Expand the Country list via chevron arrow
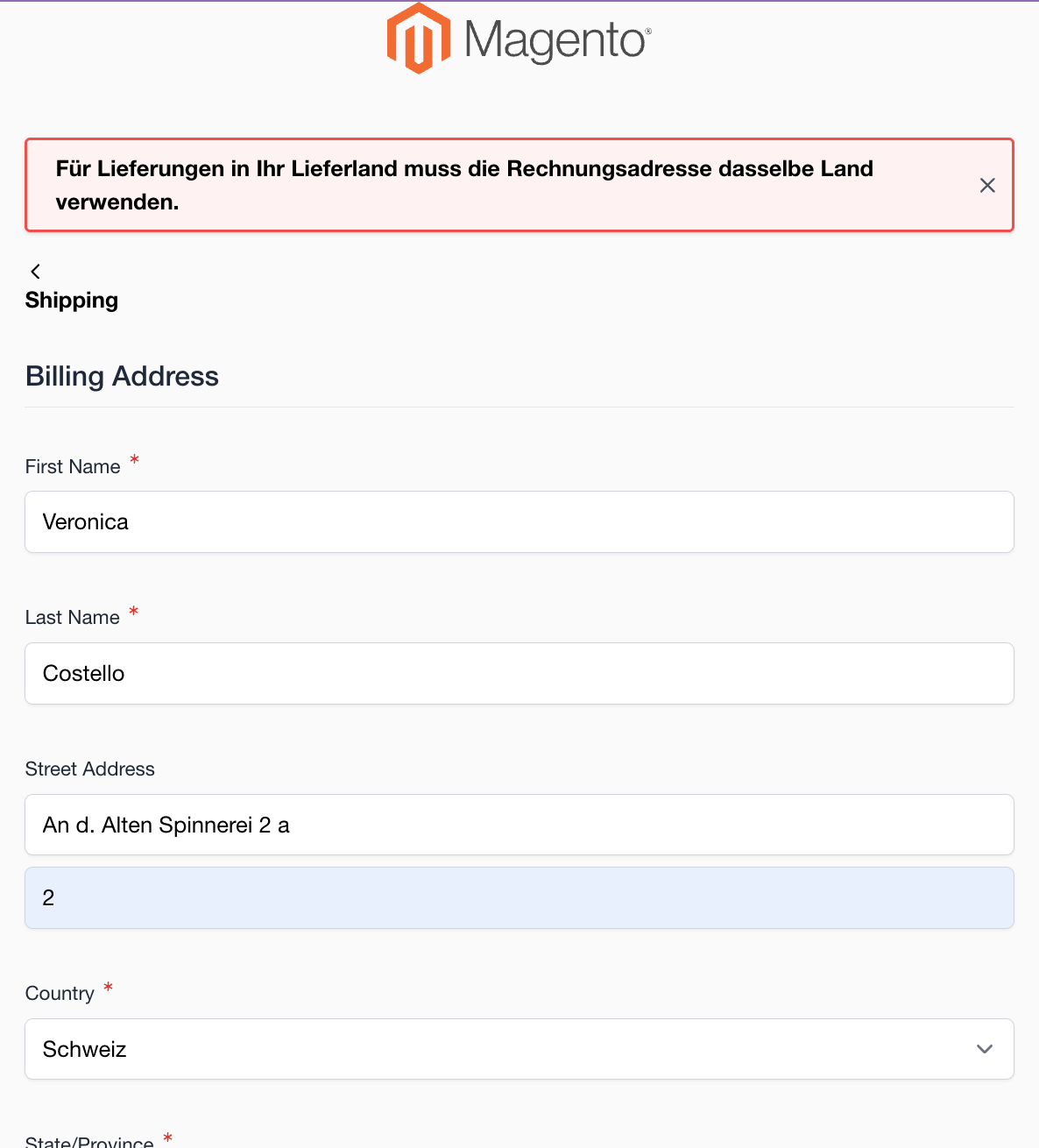 click(985, 1049)
